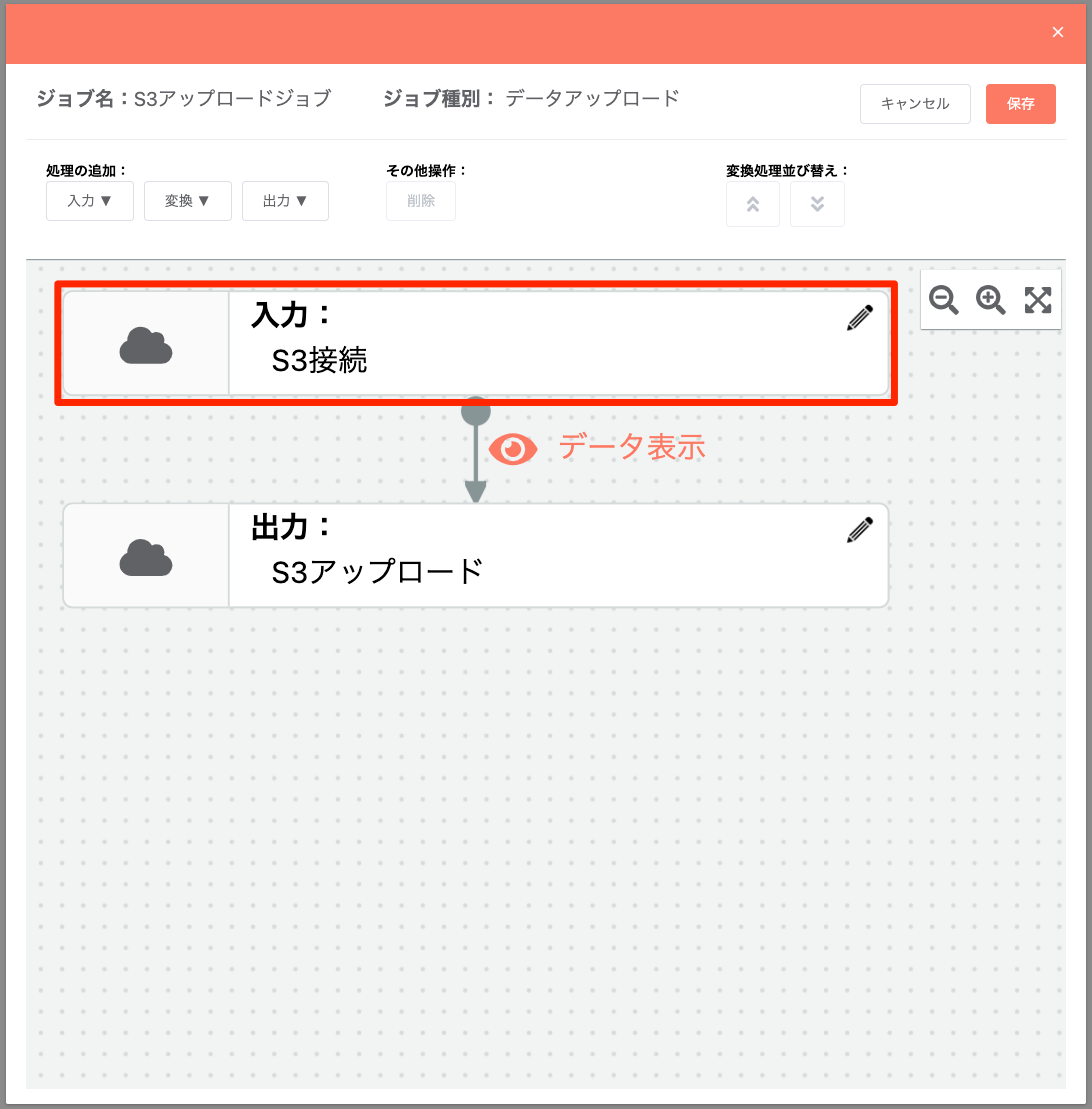Click the zoom out magnifier icon
1092x1109 pixels.
coord(943,300)
